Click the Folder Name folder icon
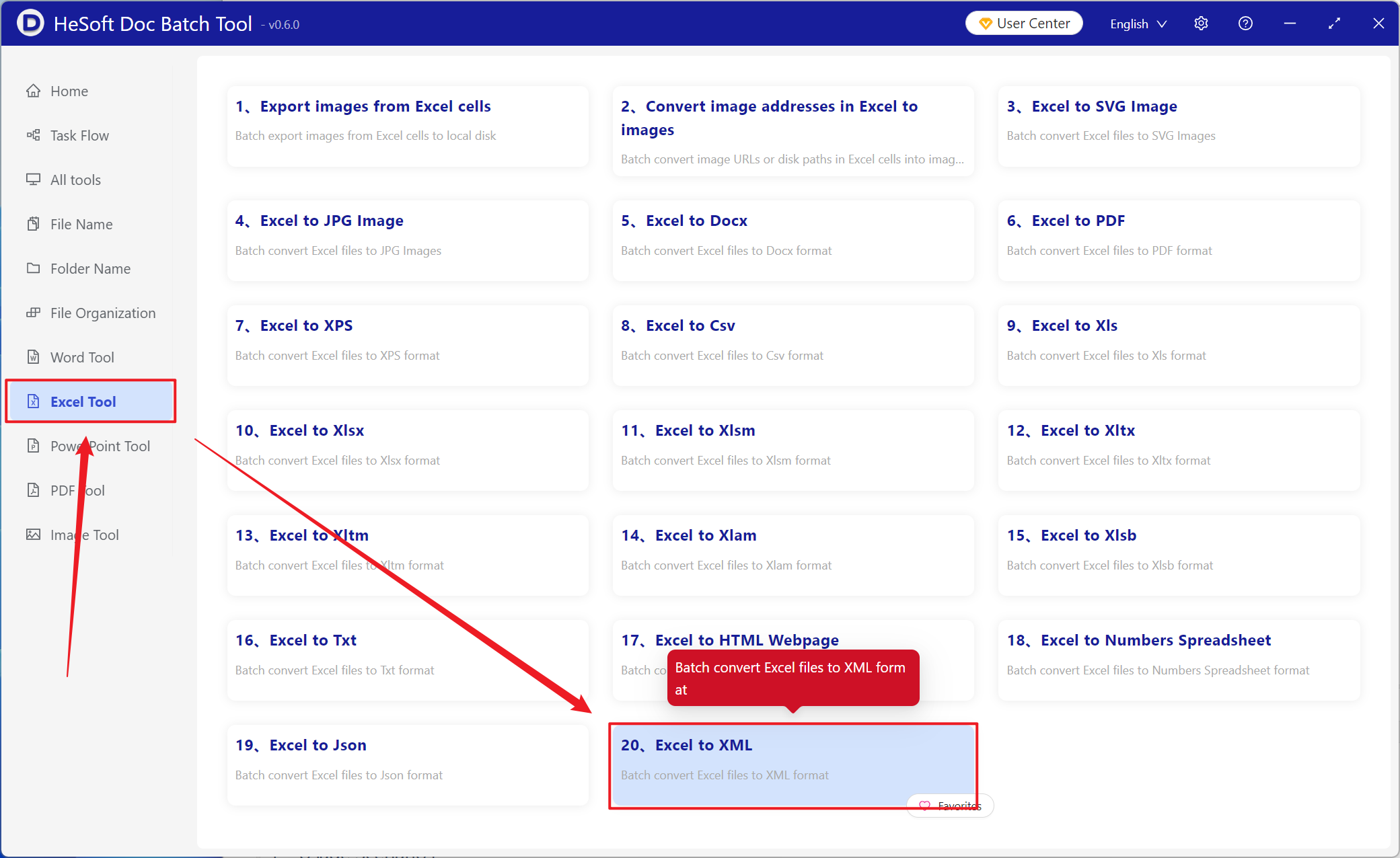Image resolution: width=1400 pixels, height=858 pixels. pos(33,268)
